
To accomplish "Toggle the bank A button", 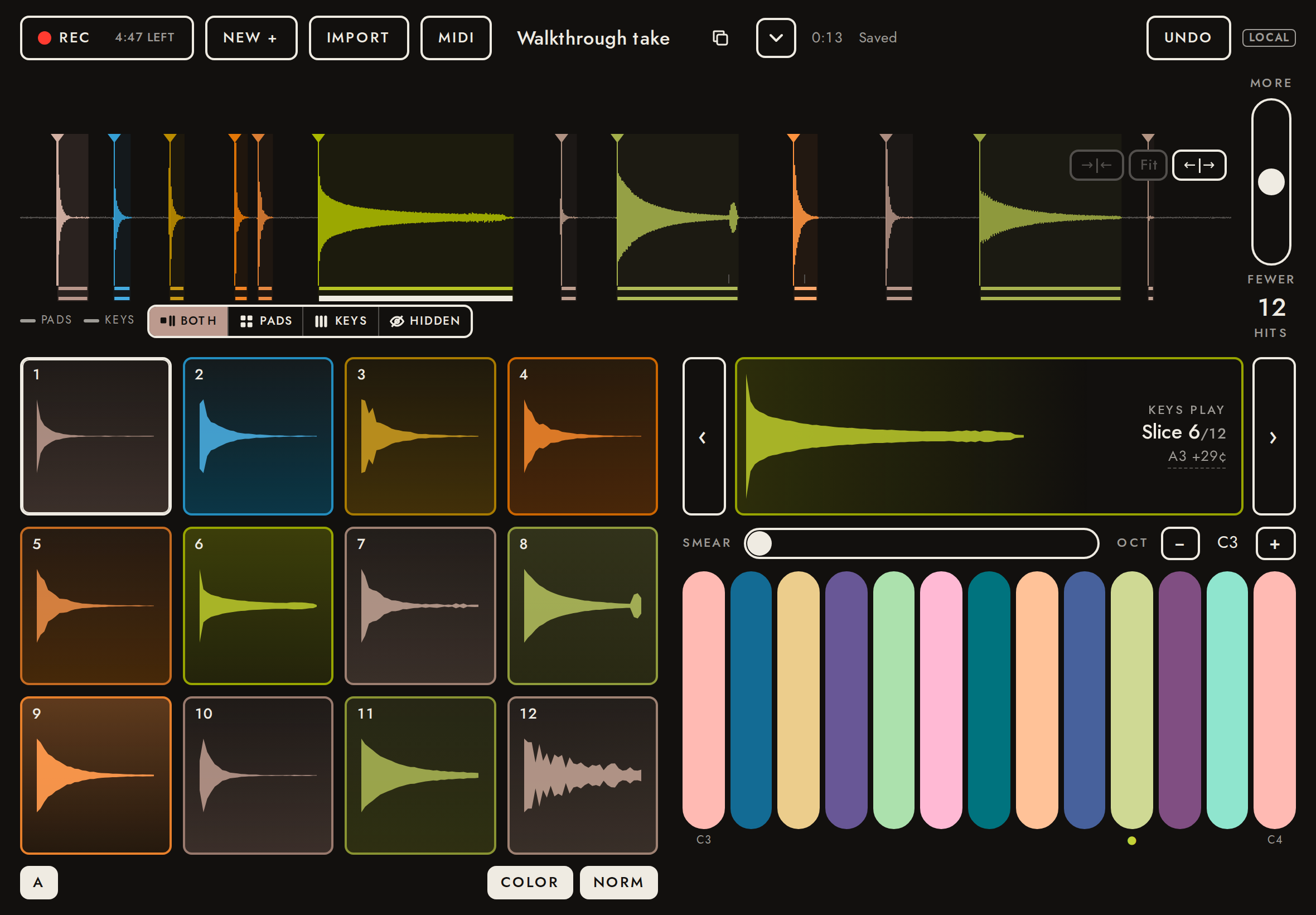I will pos(39,882).
